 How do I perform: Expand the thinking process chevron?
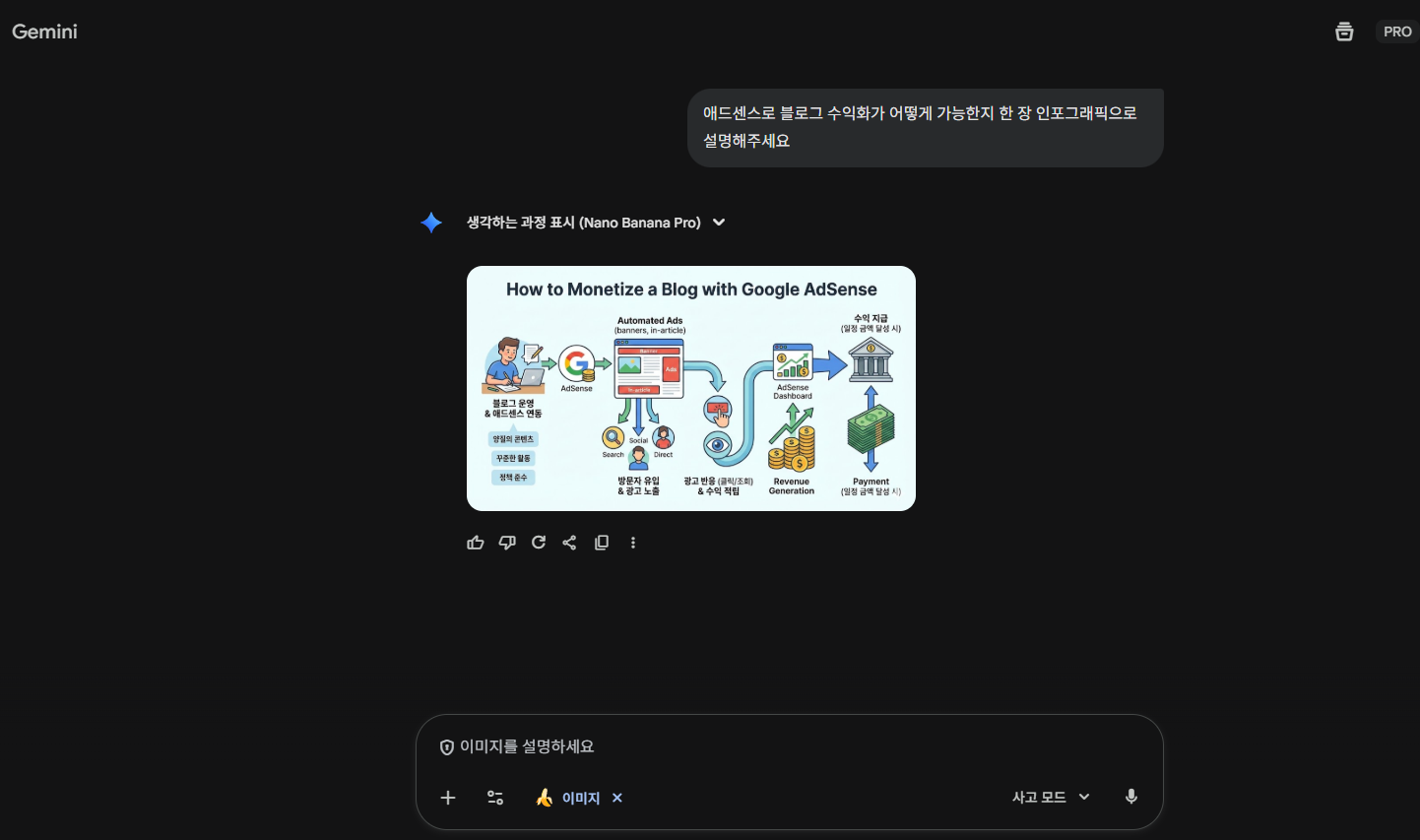click(x=719, y=223)
